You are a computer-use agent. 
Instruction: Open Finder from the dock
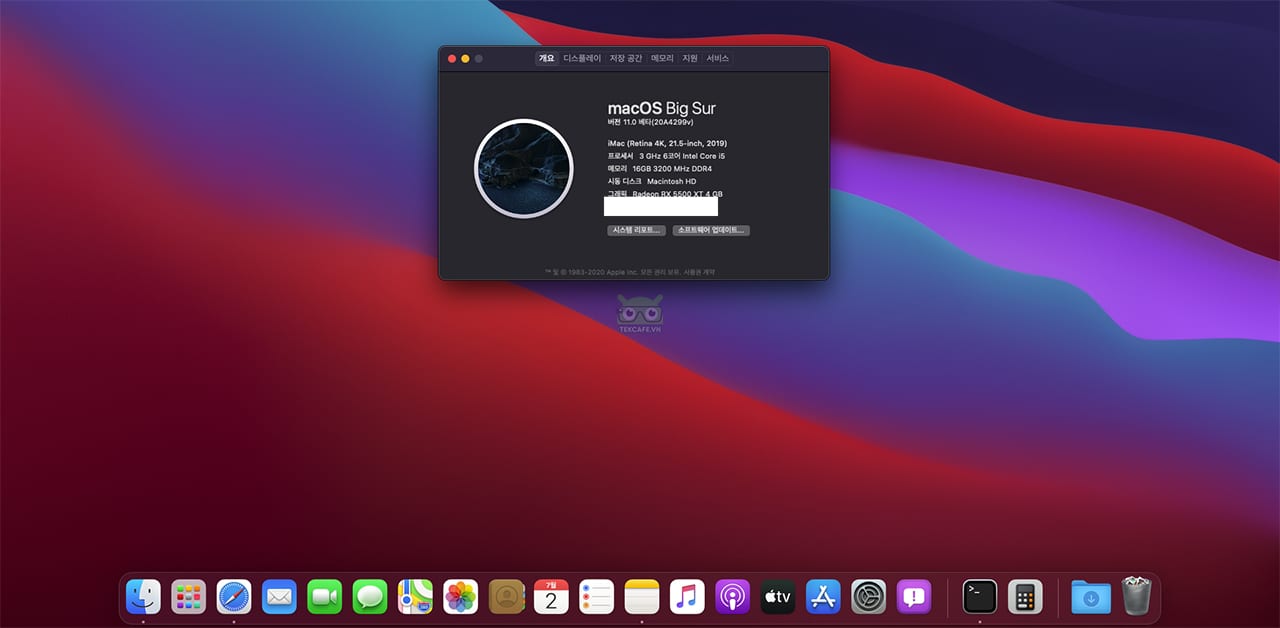(x=143, y=597)
